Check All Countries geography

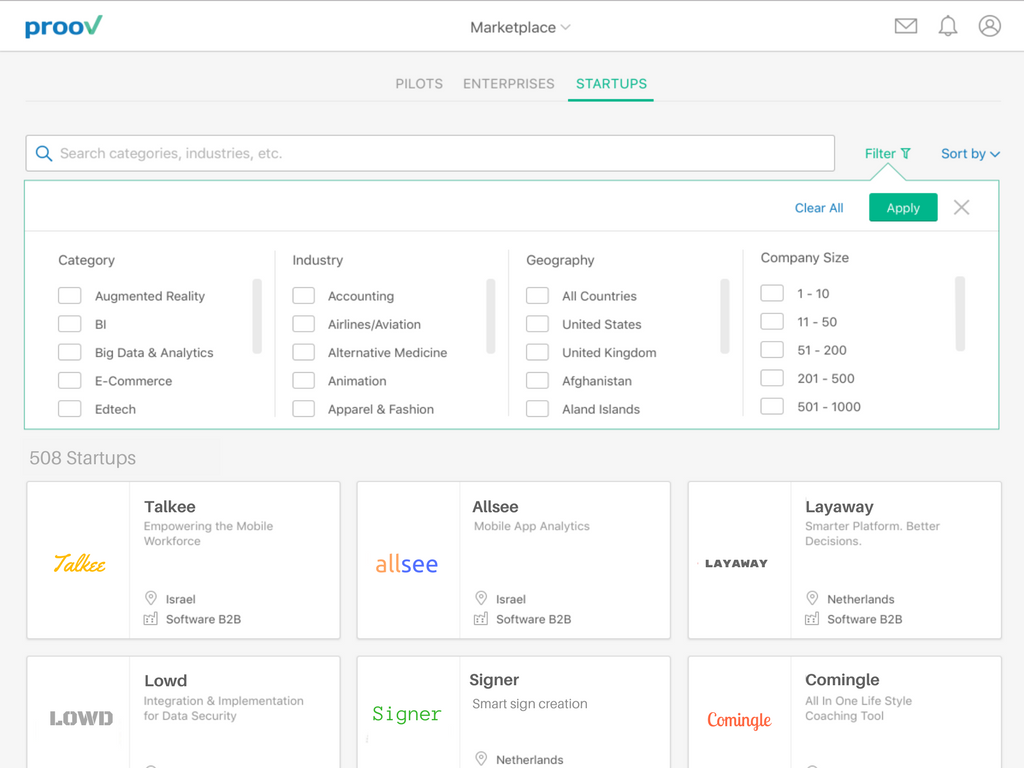pyautogui.click(x=537, y=296)
